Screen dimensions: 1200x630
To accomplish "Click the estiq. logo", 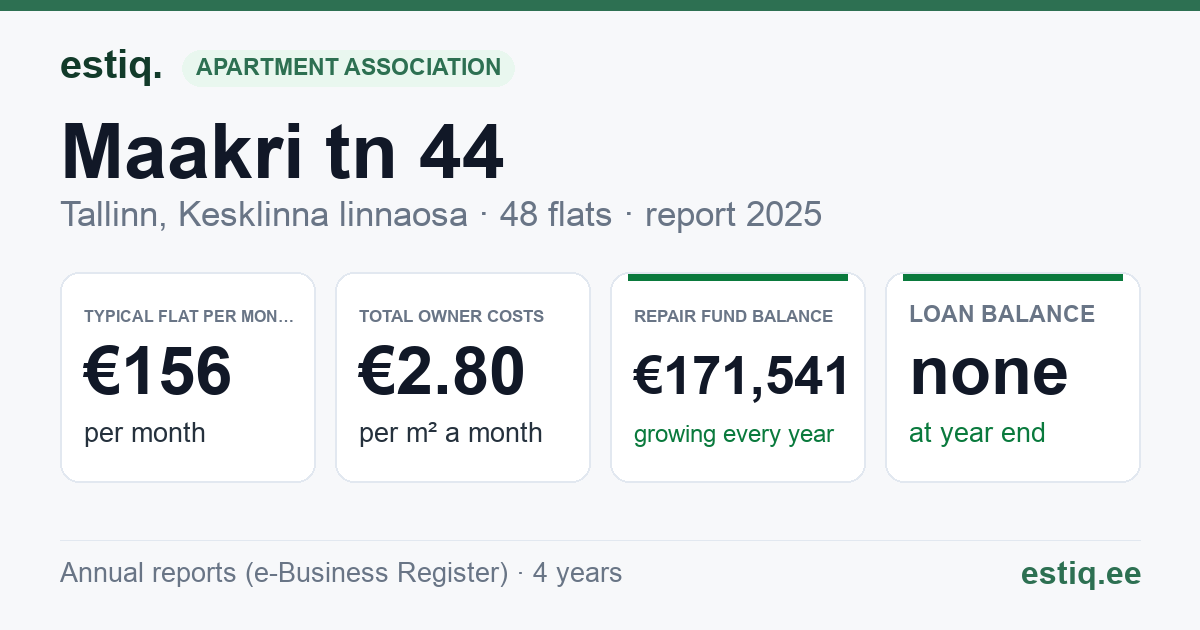I will click(x=110, y=67).
